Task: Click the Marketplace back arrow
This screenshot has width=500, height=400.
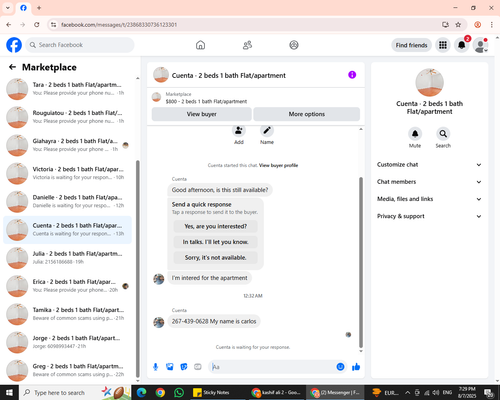Action: pyautogui.click(x=13, y=67)
